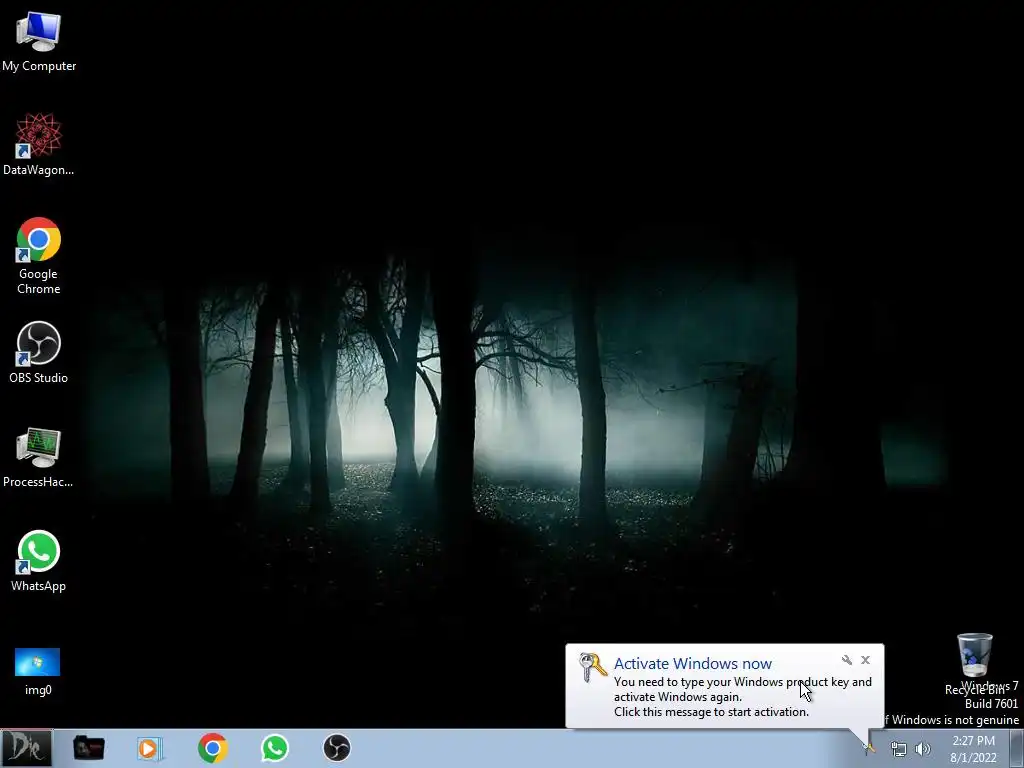Click the "Click this message to start activation" text
Screen dimensions: 1024x768
pyautogui.click(x=711, y=712)
